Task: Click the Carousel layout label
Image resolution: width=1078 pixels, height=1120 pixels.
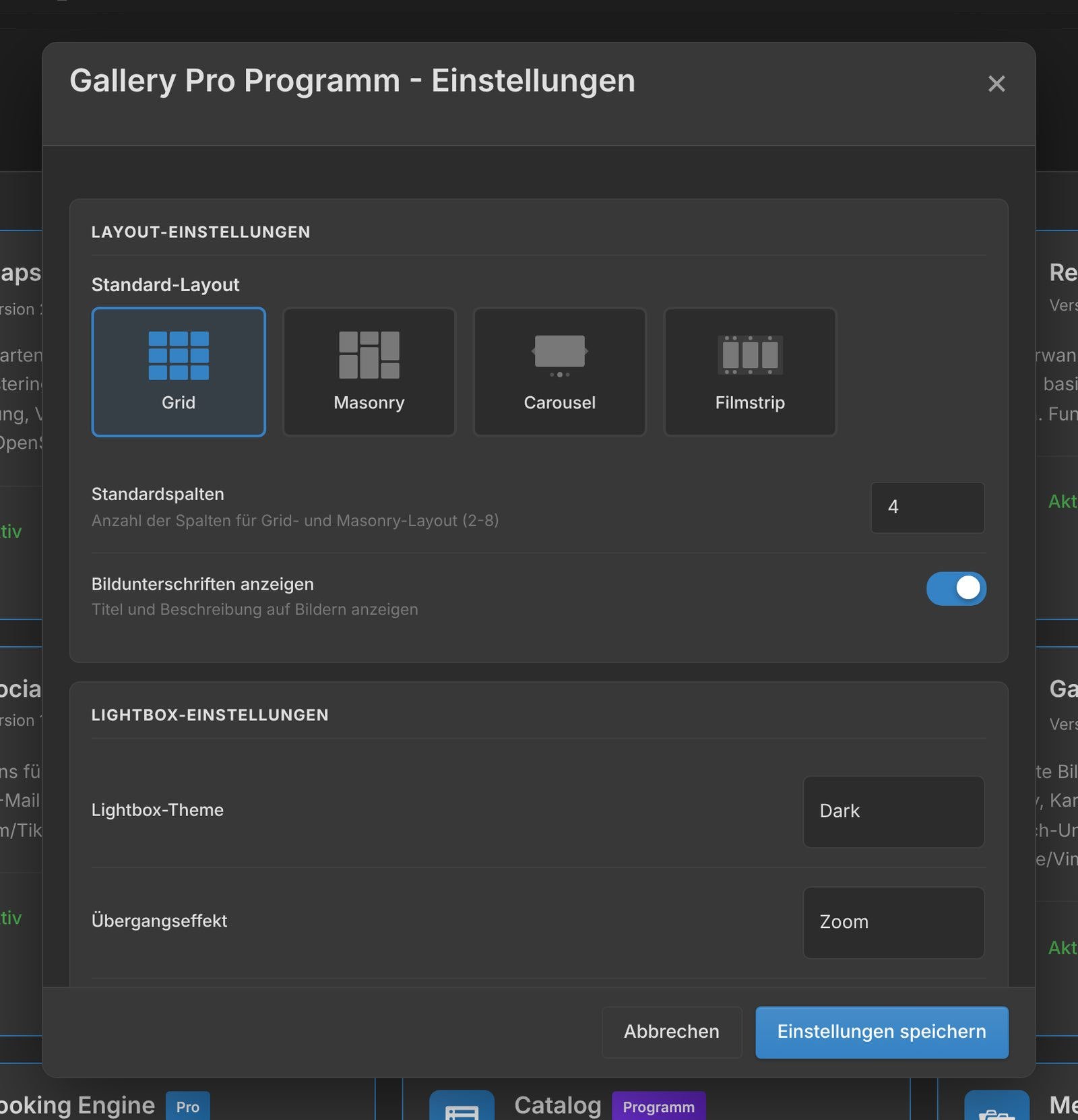Action: pyautogui.click(x=560, y=402)
